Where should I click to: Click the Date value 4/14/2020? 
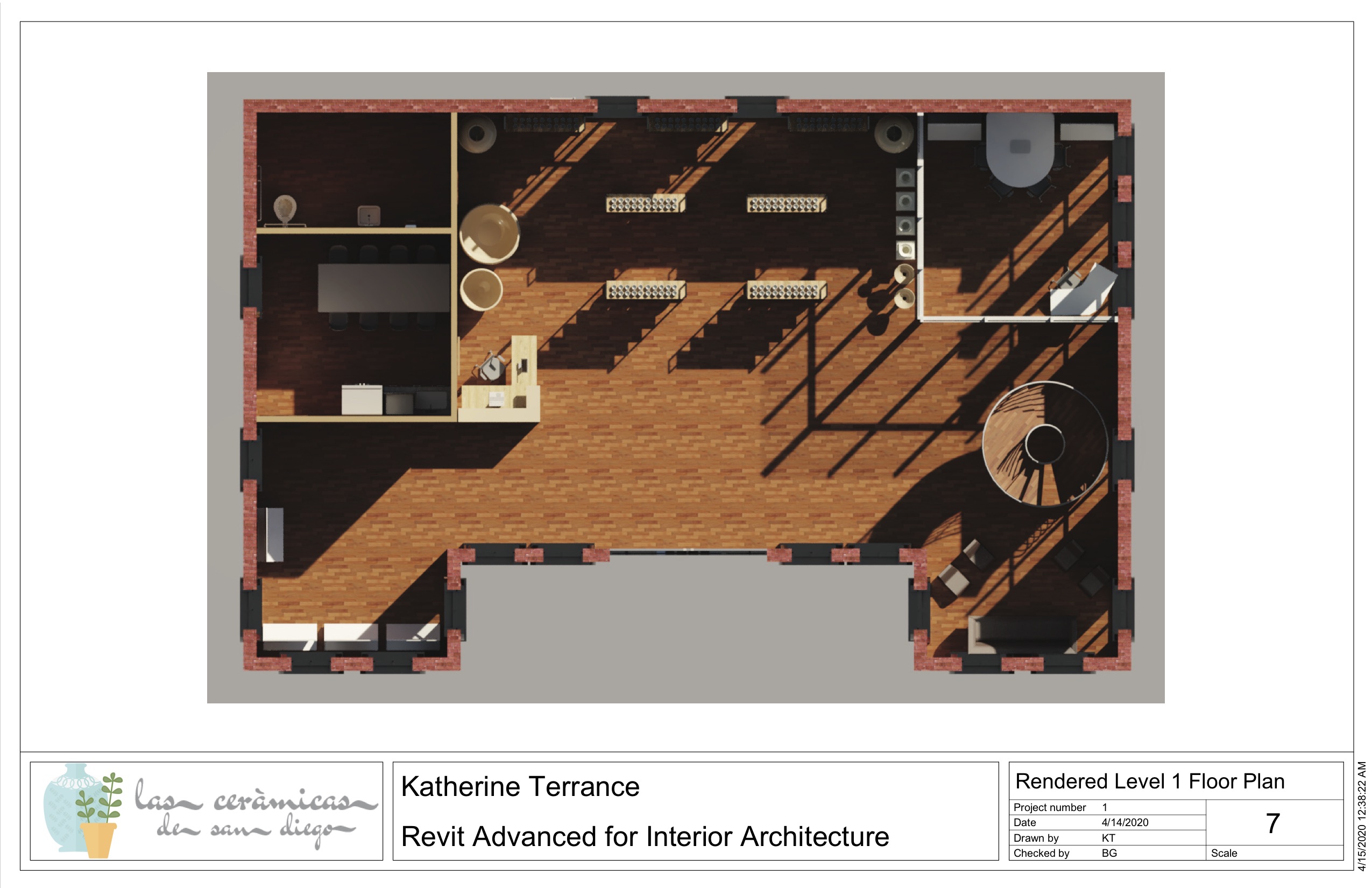pyautogui.click(x=1125, y=823)
